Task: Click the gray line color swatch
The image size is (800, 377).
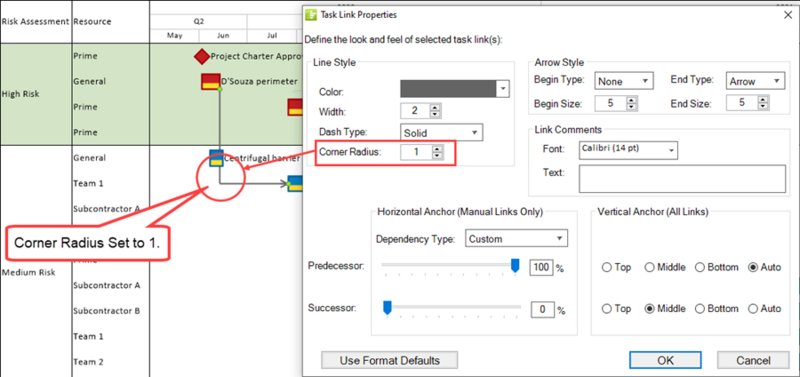Action: [x=449, y=89]
